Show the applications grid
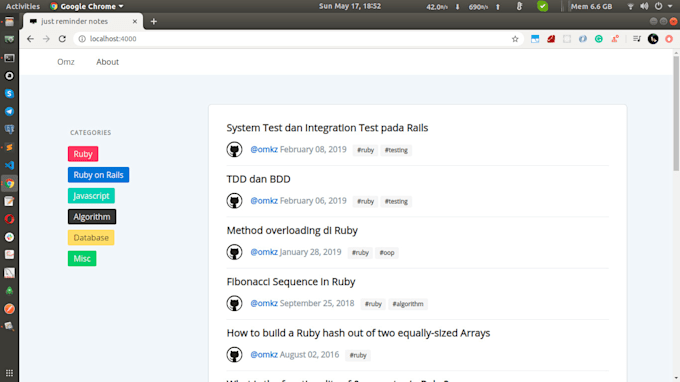This screenshot has width=680, height=382. point(9,373)
